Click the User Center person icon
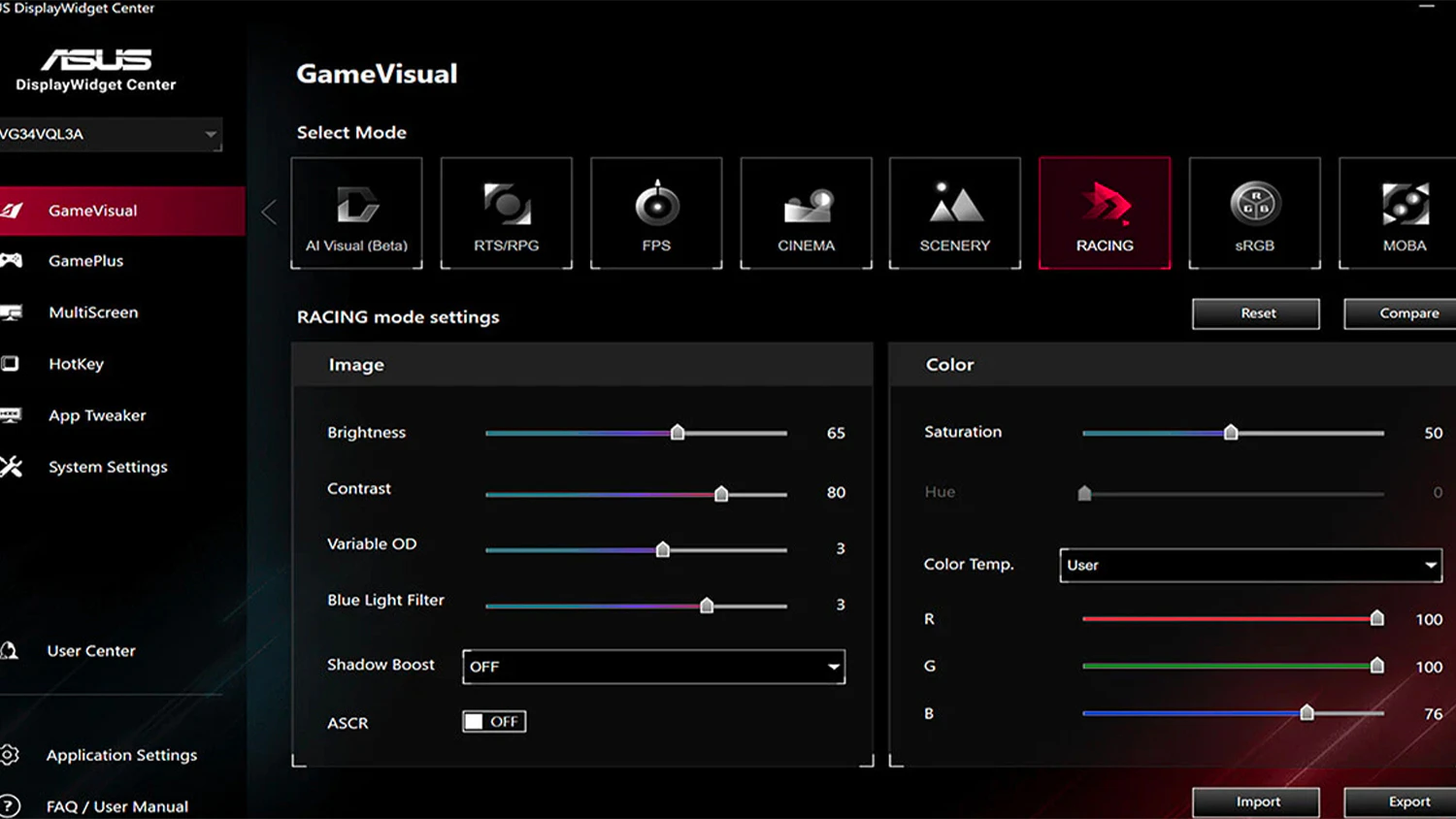 click(9, 650)
